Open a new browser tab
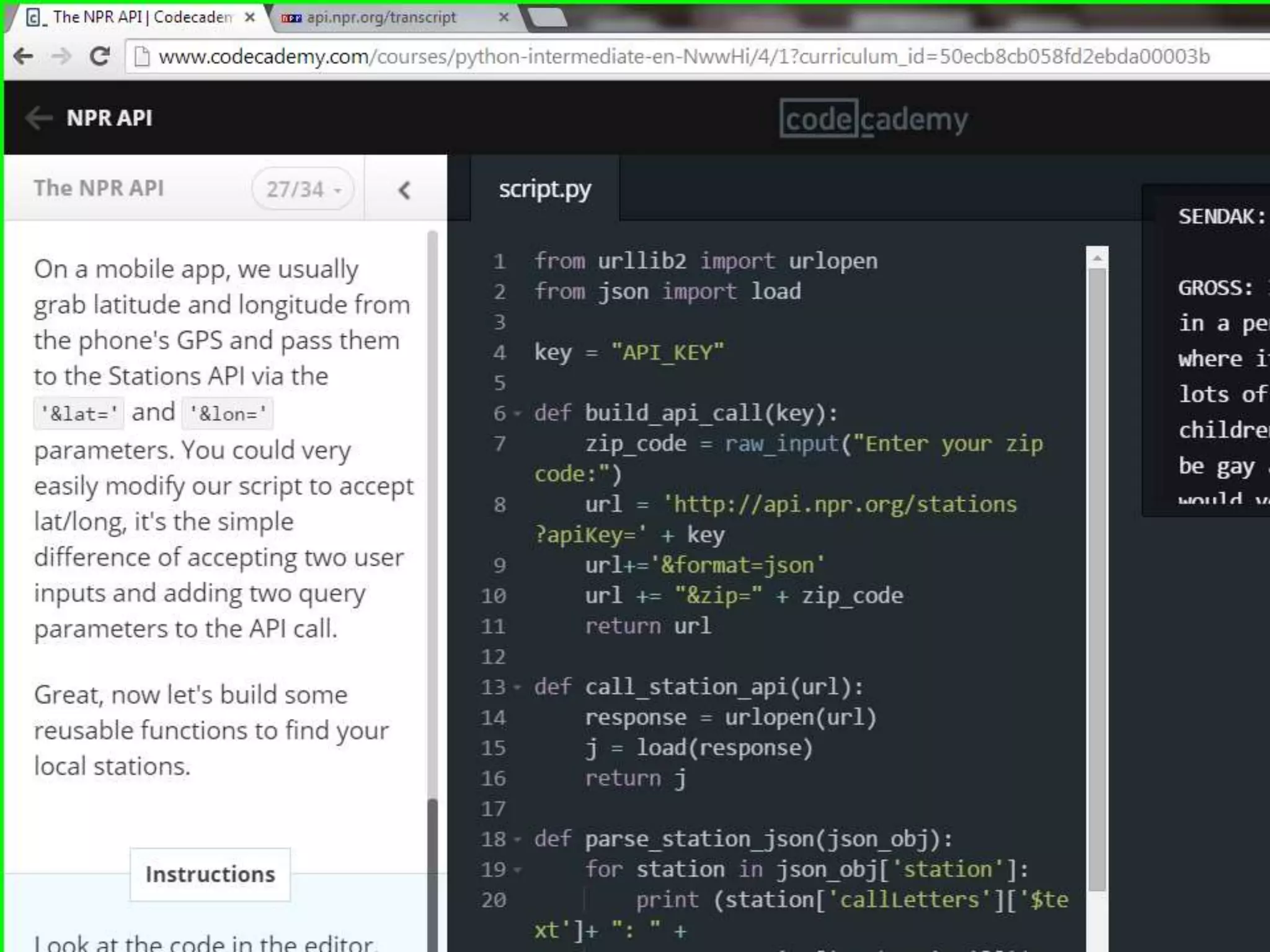1270x952 pixels. click(x=548, y=18)
